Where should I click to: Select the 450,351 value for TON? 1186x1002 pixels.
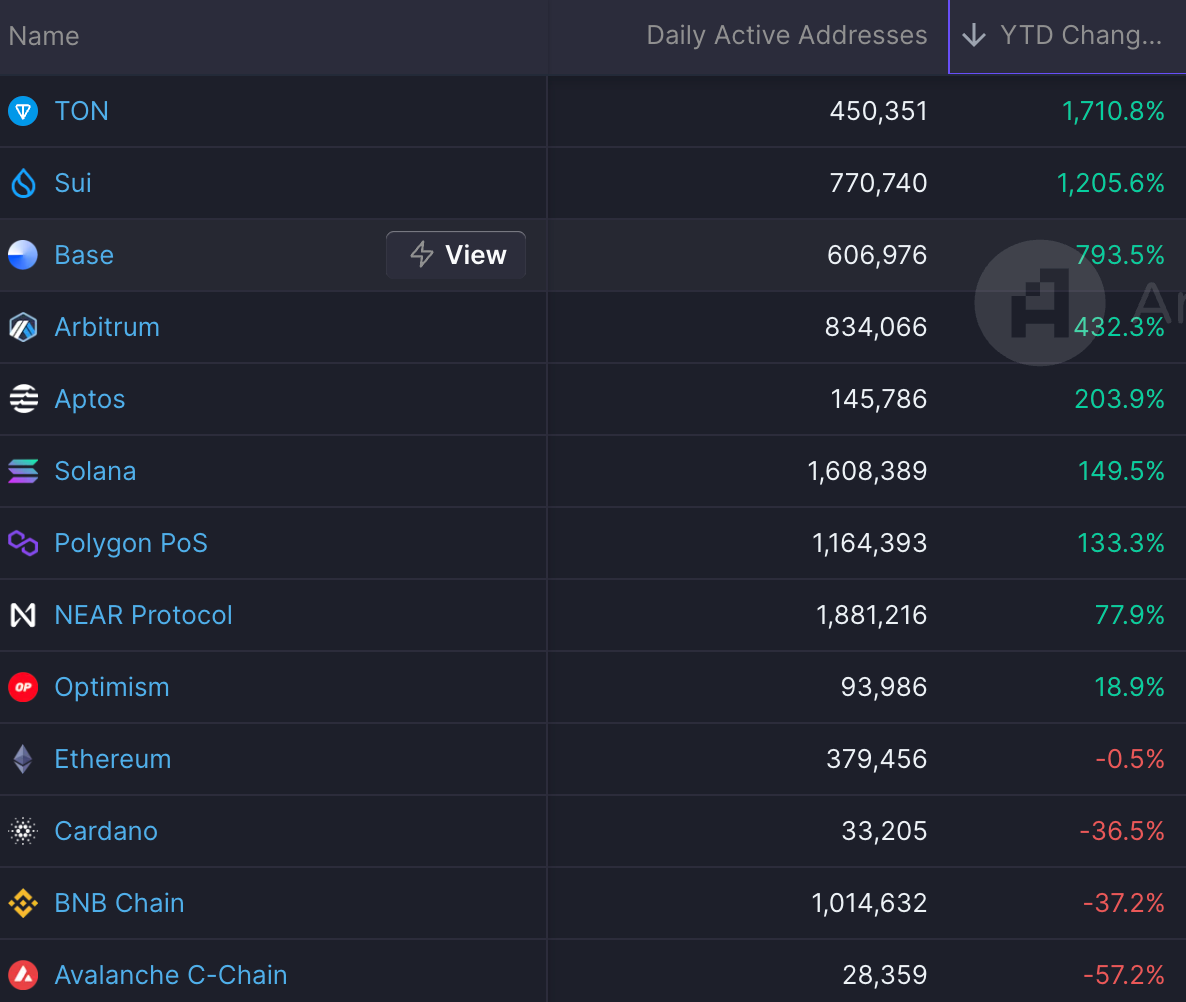click(878, 111)
